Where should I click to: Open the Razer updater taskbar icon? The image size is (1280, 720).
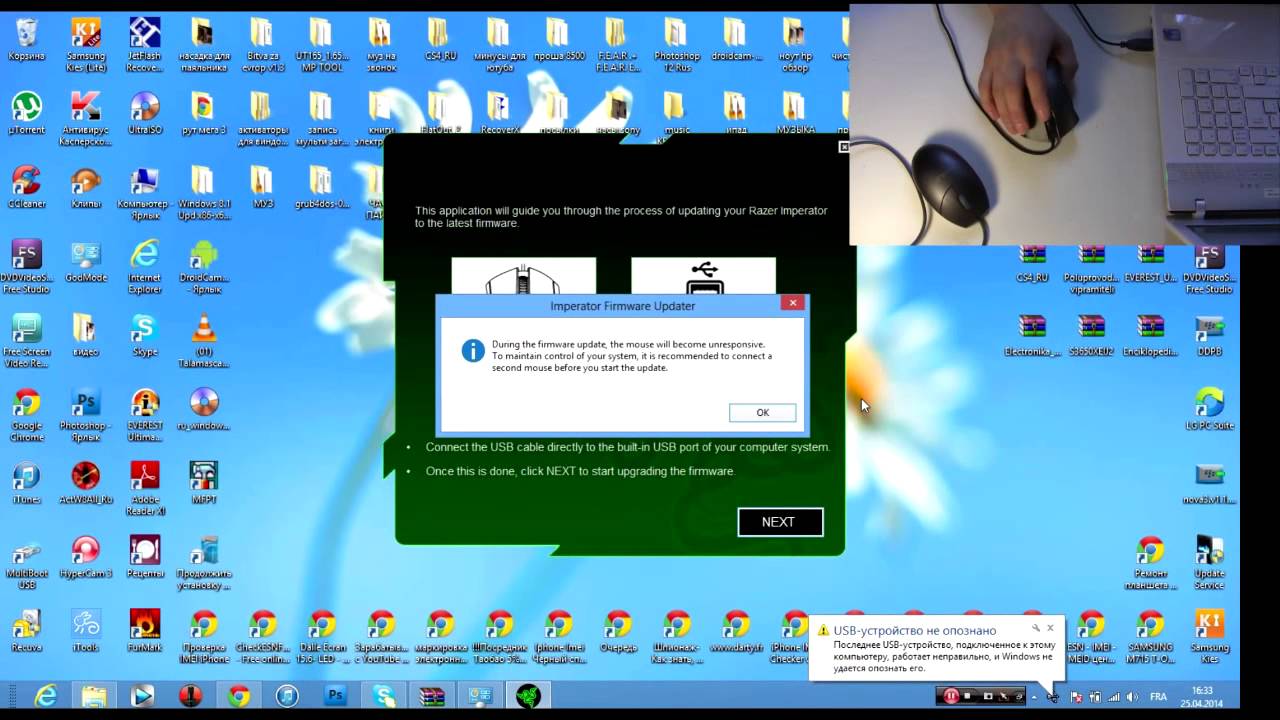click(x=527, y=696)
